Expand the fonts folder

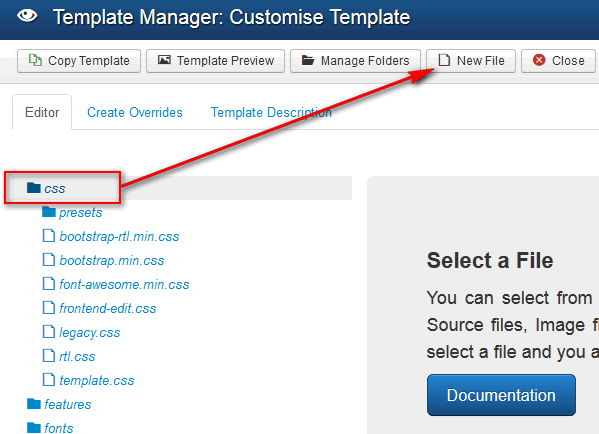click(58, 428)
